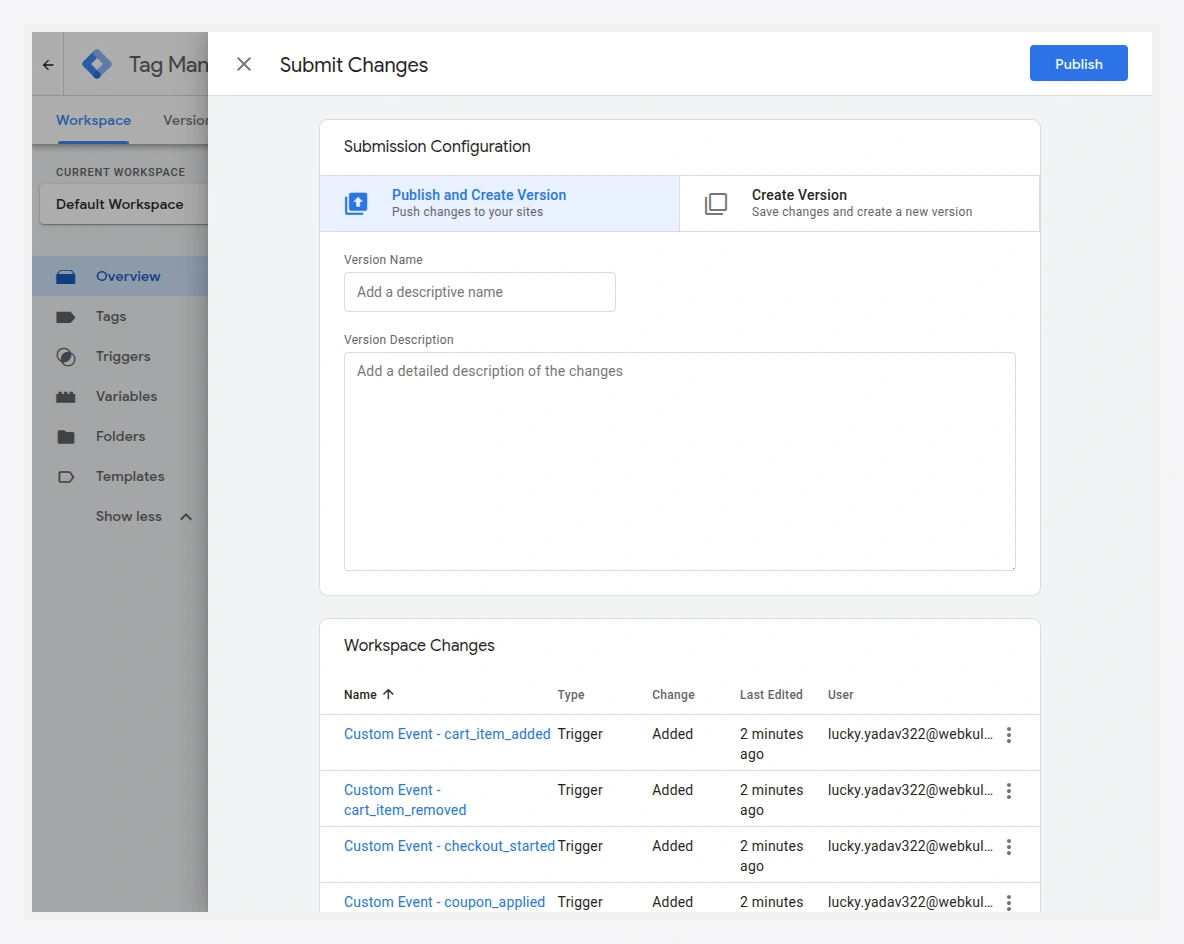Screen dimensions: 1184x944
Task: Open more options for checkout_started row
Action: (1009, 847)
